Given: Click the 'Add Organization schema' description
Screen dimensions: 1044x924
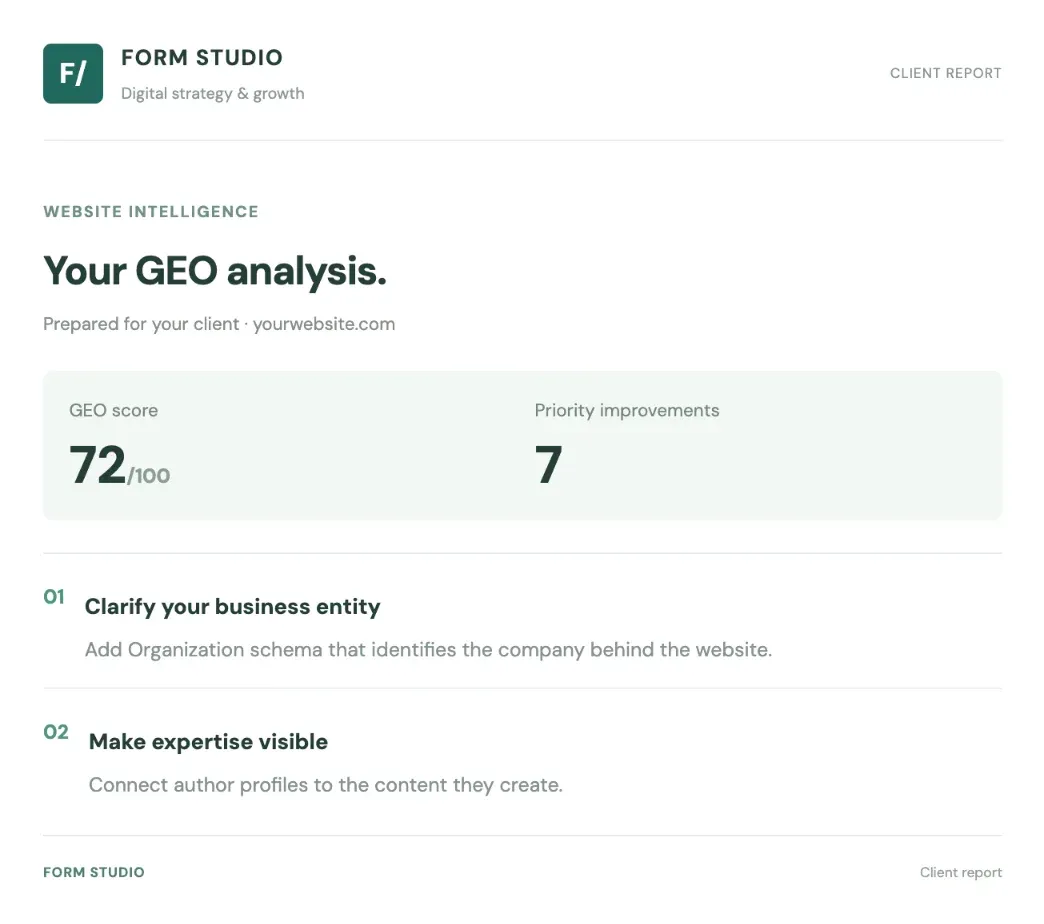Looking at the screenshot, I should 428,650.
